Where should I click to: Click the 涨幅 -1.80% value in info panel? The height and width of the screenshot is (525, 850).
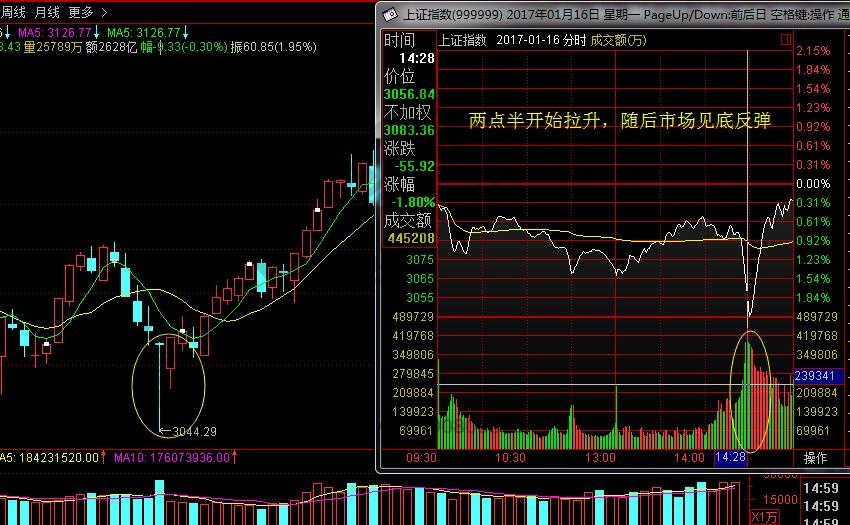coord(410,202)
